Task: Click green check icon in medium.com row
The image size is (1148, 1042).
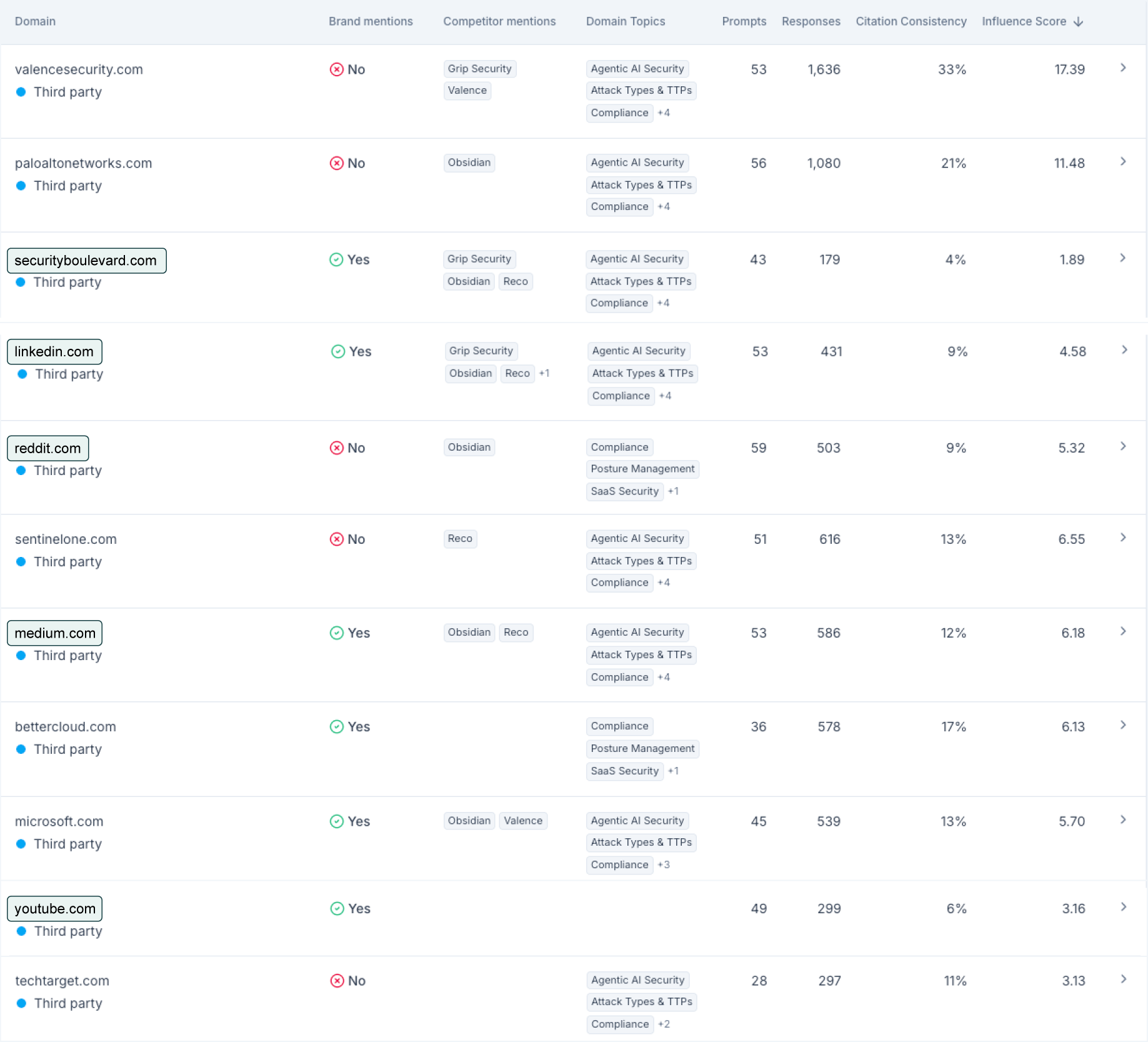Action: [x=337, y=633]
